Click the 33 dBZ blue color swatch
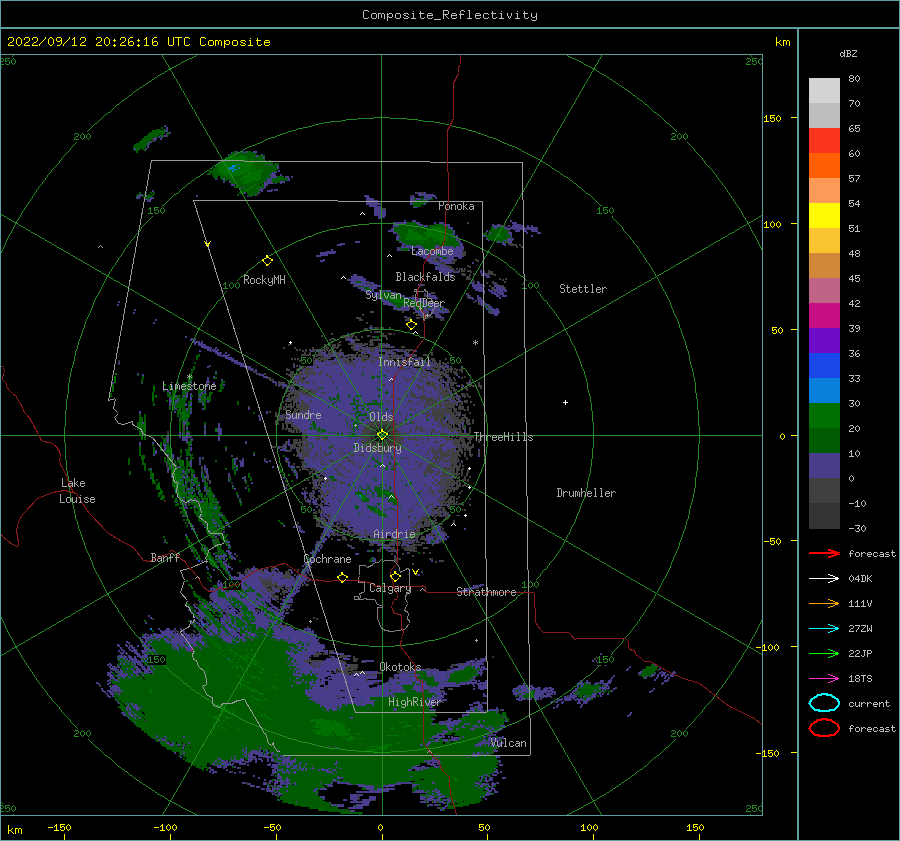Viewport: 900px width, 841px height. [x=824, y=390]
